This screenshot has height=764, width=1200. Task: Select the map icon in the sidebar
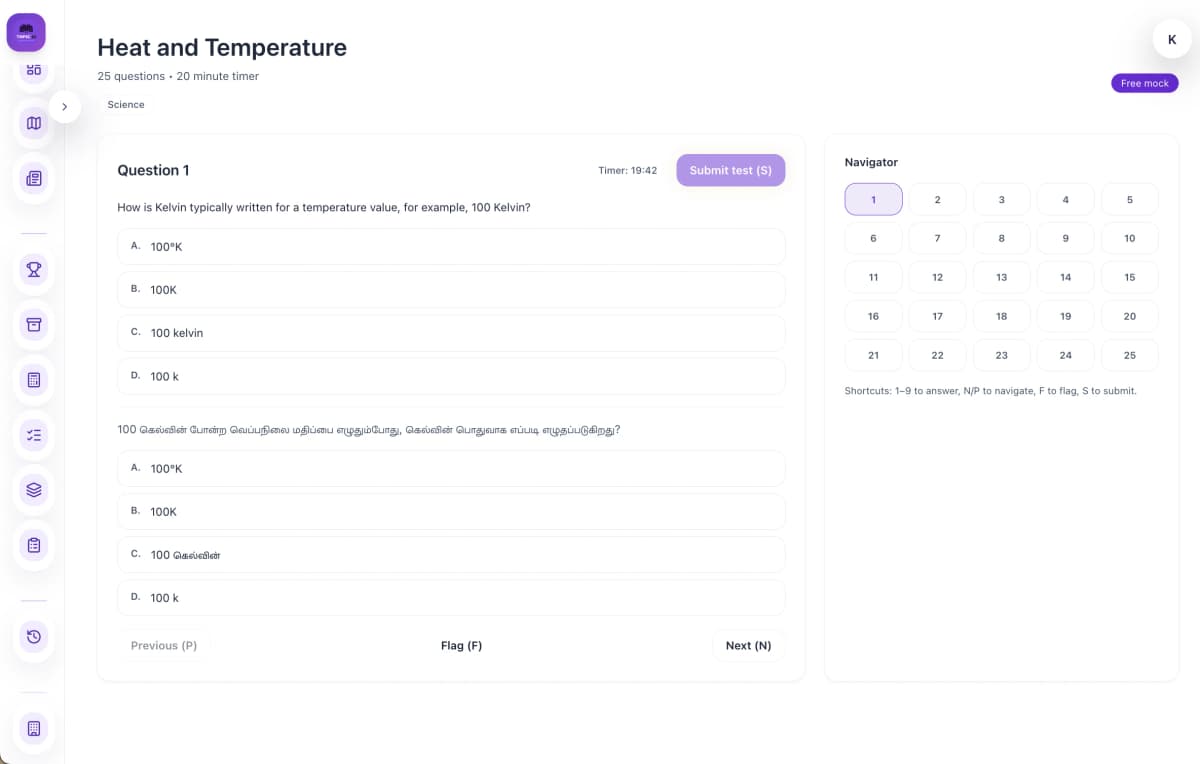point(33,122)
